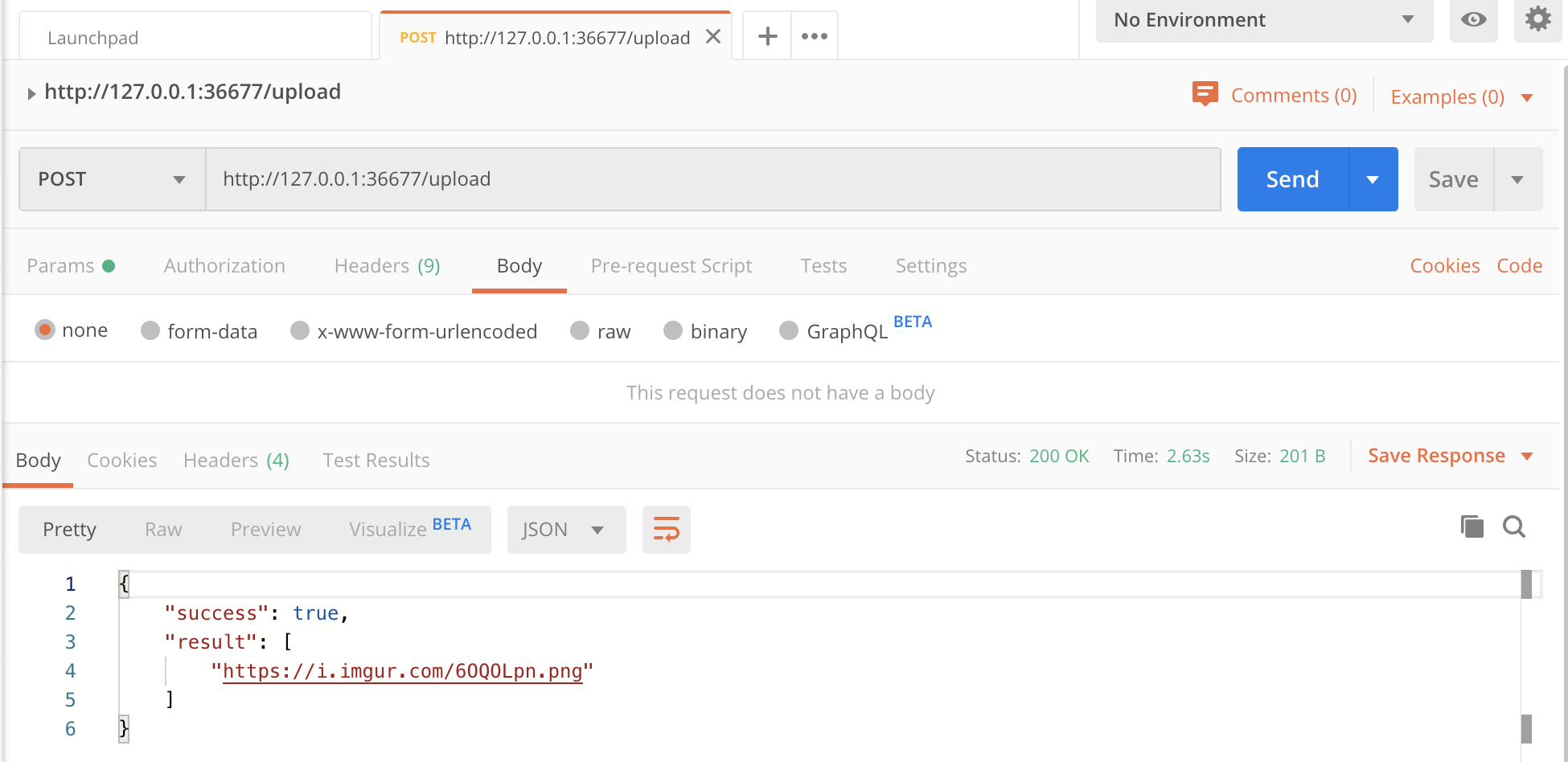Open the POST method dropdown

point(112,179)
